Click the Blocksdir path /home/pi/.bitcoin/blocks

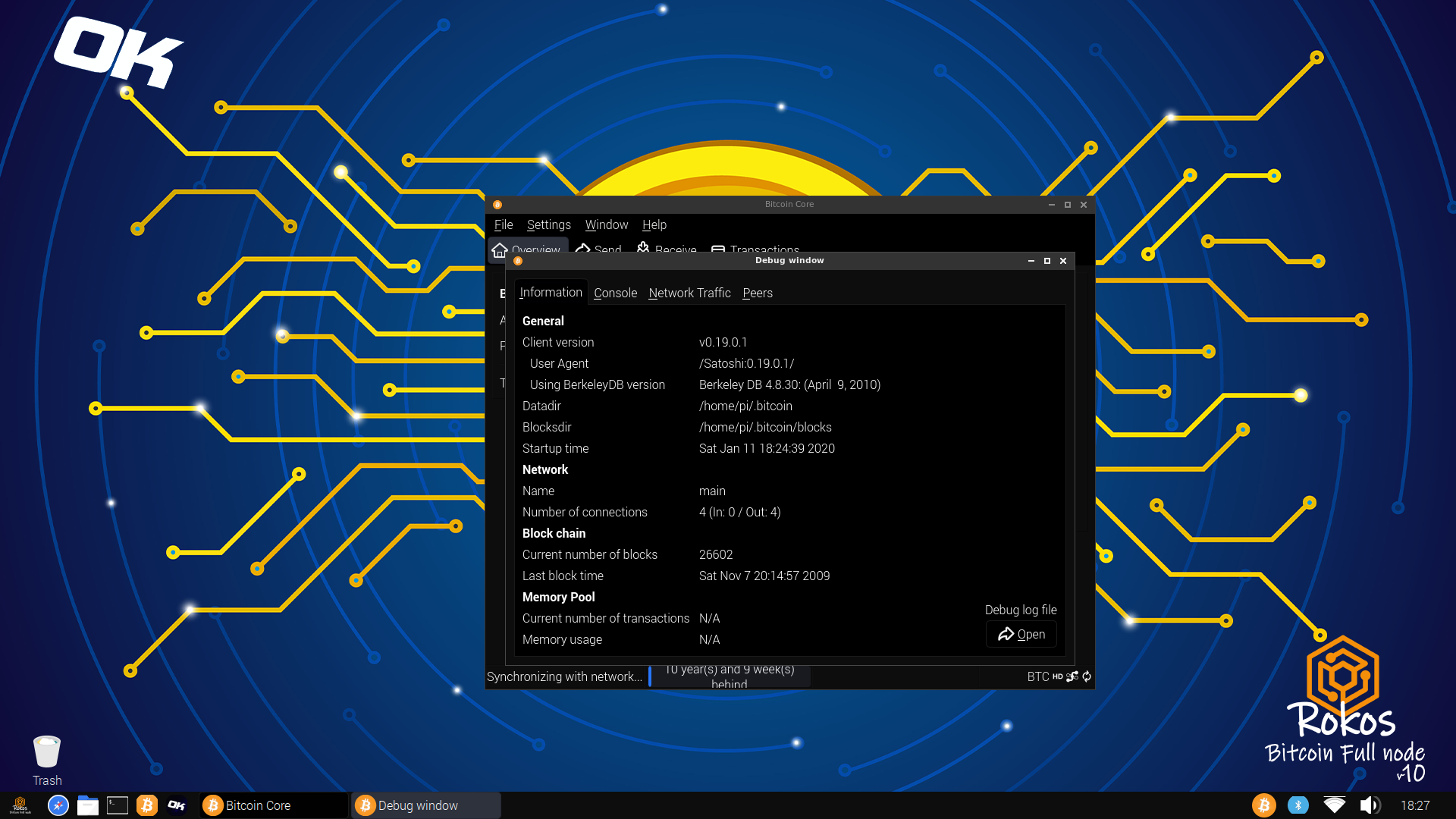(x=765, y=428)
